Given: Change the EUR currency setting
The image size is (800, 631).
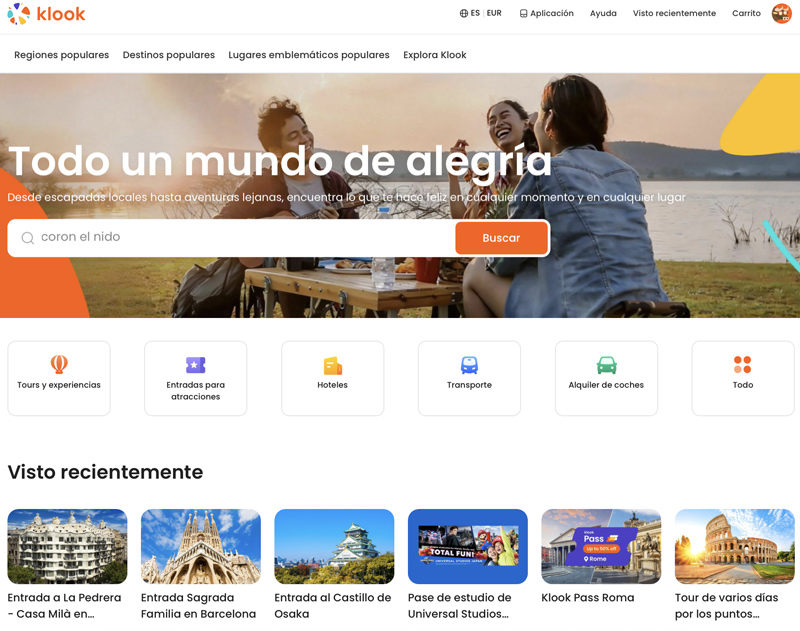Looking at the screenshot, I should [x=494, y=13].
